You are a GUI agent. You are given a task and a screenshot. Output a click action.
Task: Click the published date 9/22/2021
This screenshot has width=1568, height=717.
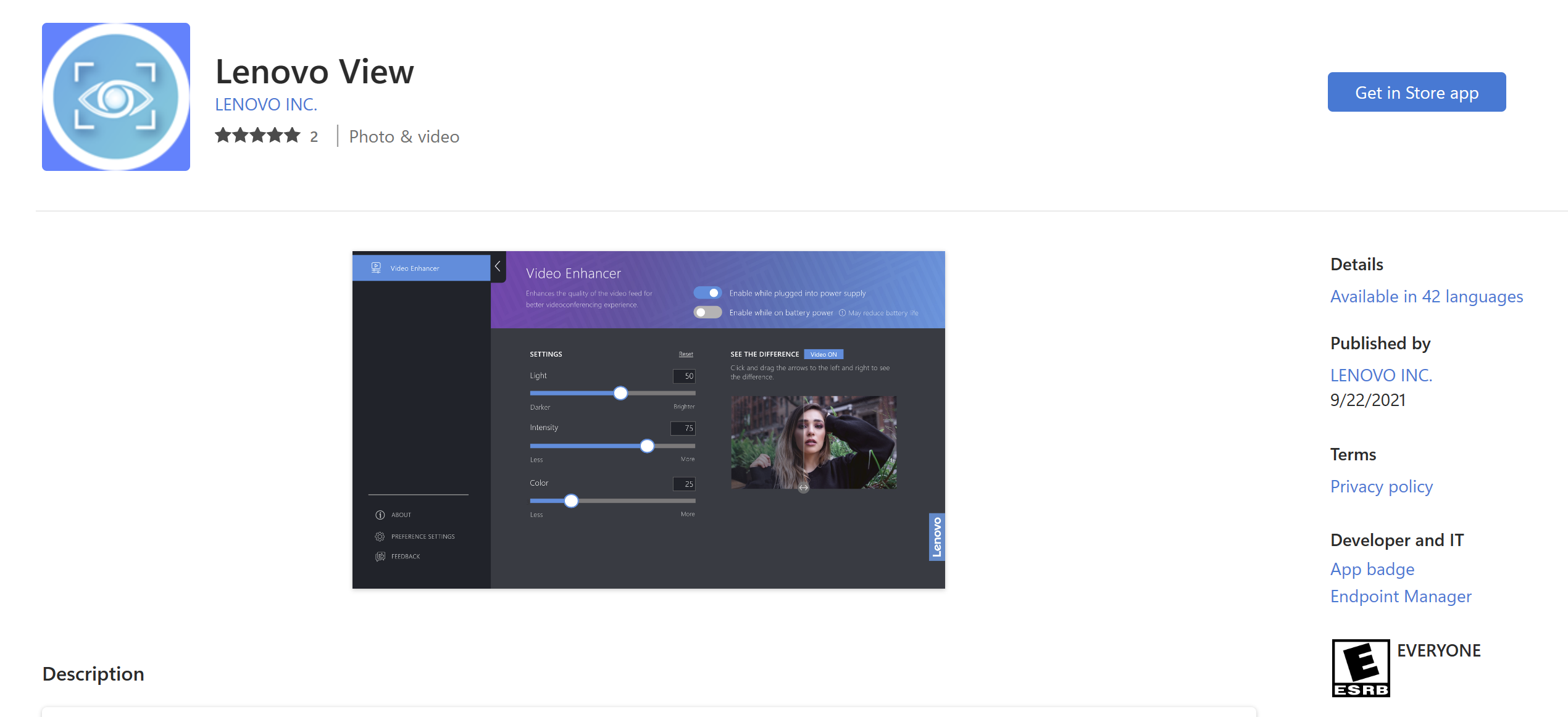[1368, 400]
